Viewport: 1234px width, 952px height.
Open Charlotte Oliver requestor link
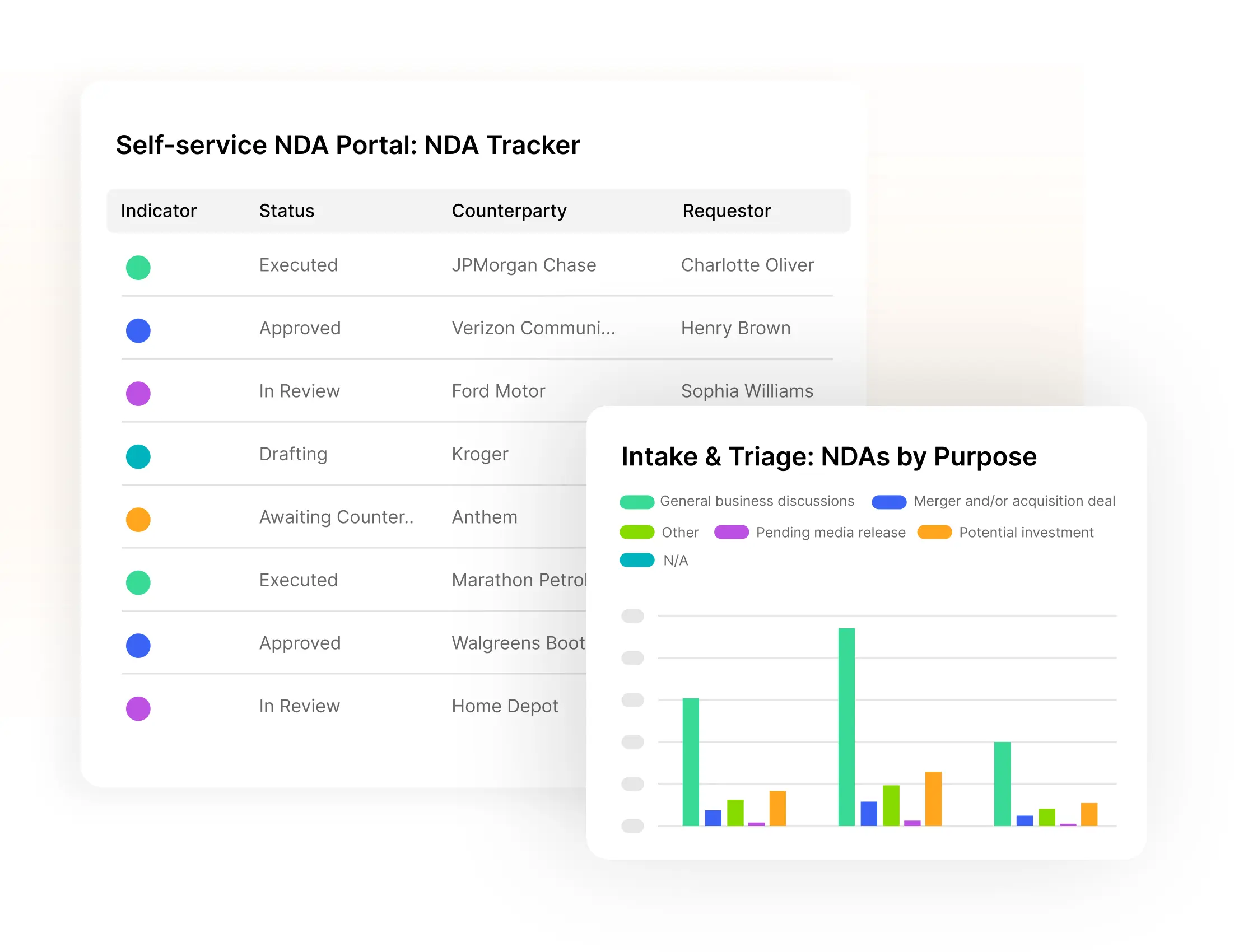[747, 265]
